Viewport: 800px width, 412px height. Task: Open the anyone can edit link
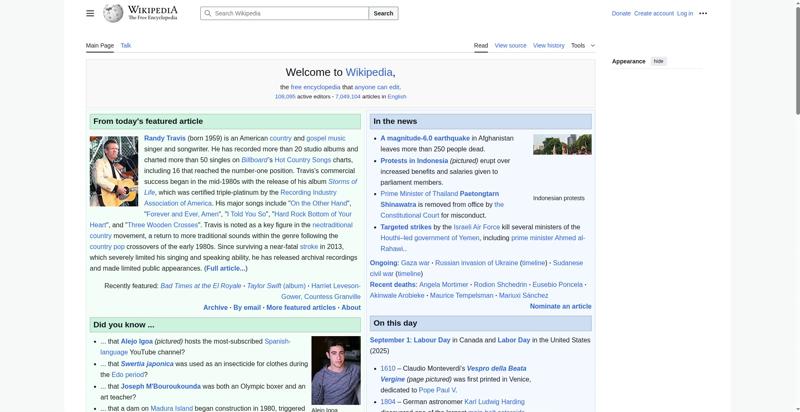click(377, 87)
